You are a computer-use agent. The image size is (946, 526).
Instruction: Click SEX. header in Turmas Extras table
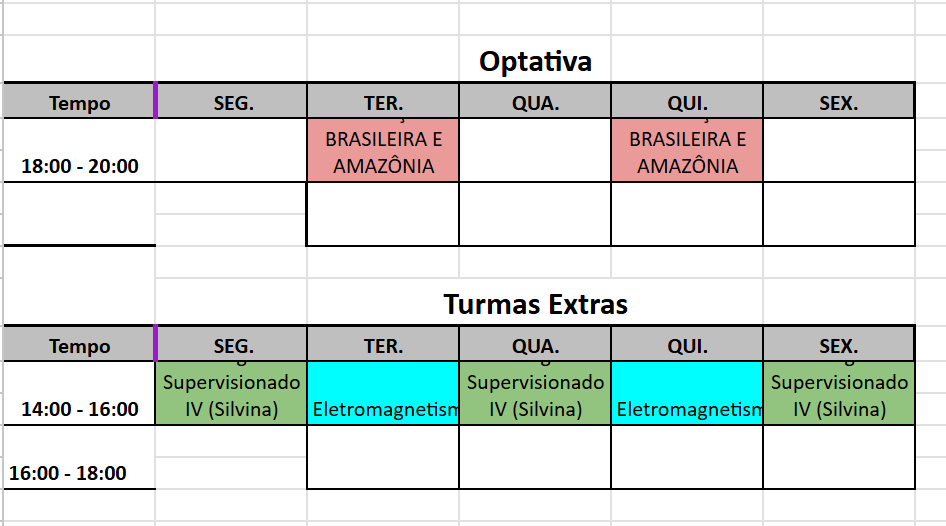pyautogui.click(x=838, y=346)
